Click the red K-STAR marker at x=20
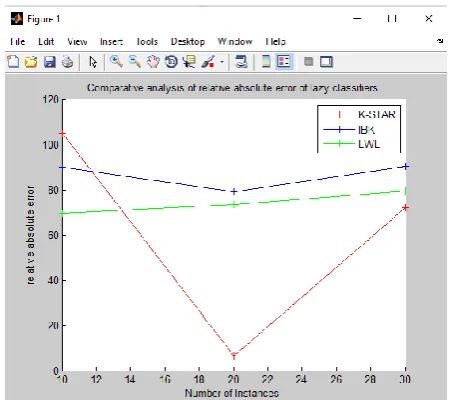449x400 pixels. point(234,356)
